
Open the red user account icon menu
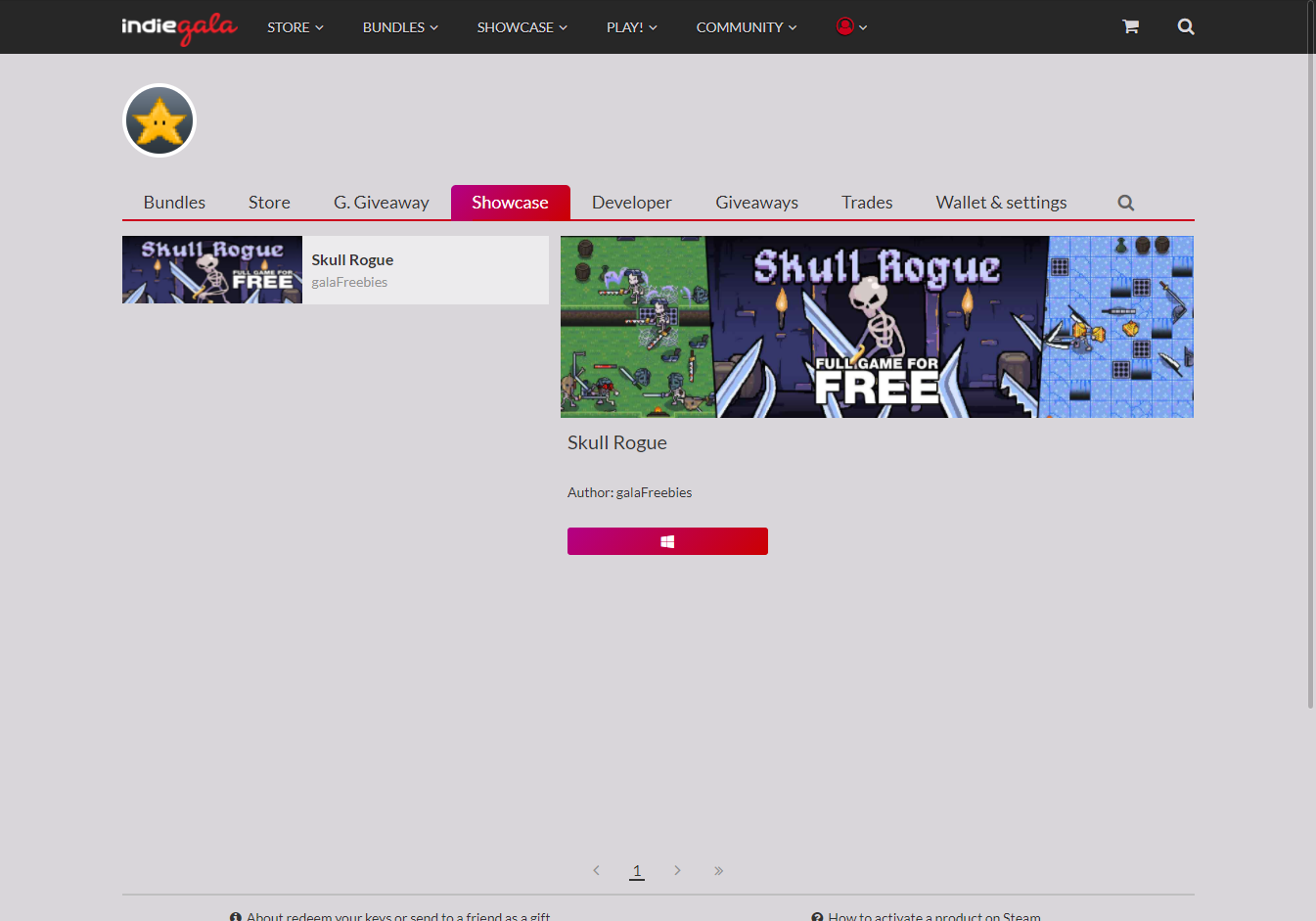(851, 26)
